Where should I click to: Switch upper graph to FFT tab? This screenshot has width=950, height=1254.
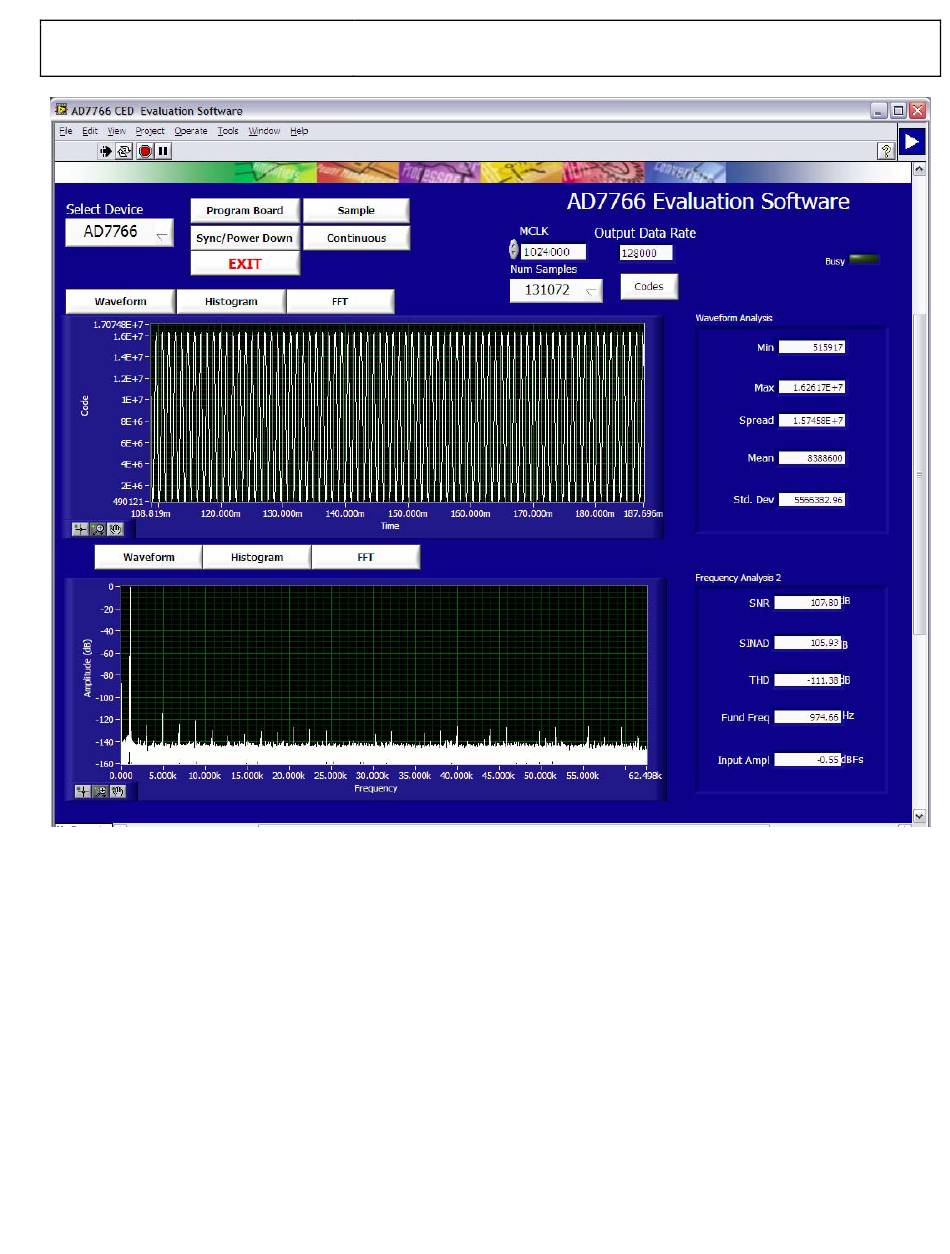(x=340, y=302)
